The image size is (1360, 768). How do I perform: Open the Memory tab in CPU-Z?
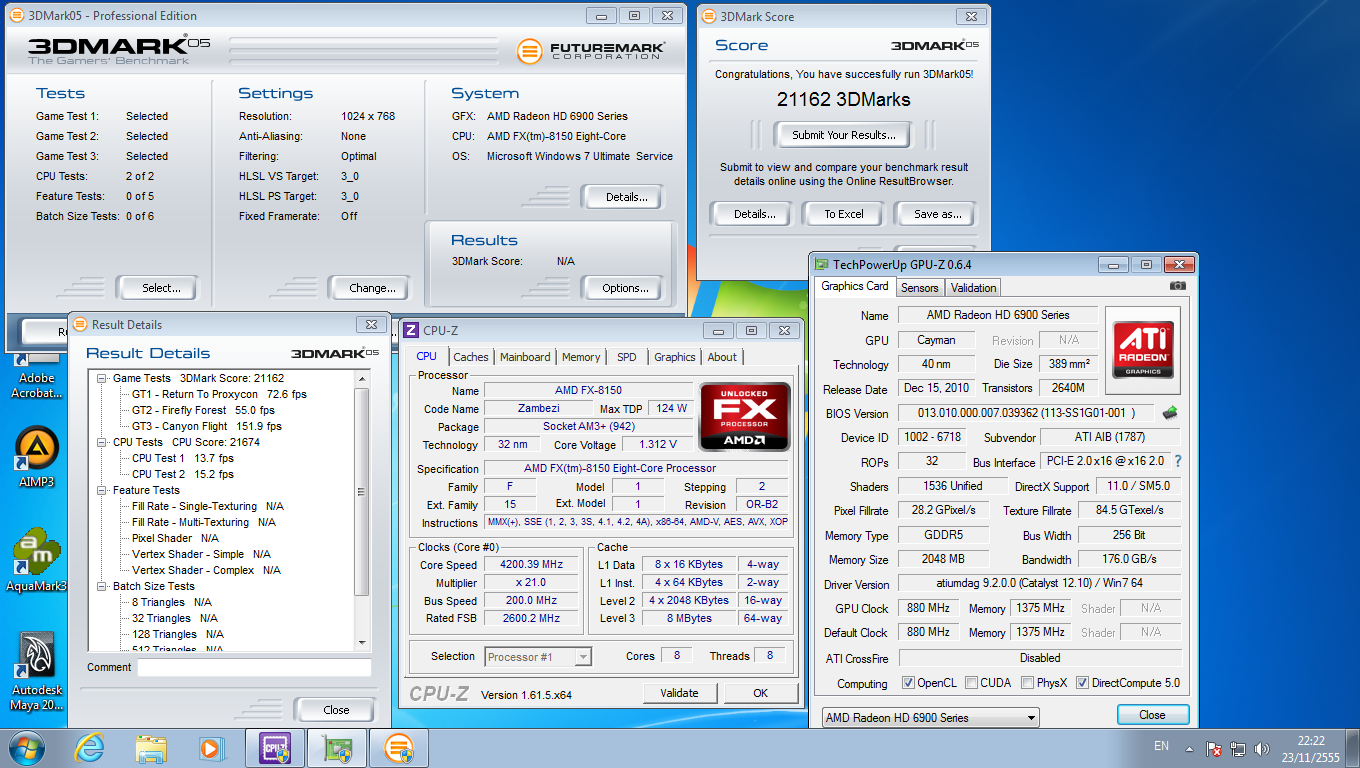click(x=581, y=357)
